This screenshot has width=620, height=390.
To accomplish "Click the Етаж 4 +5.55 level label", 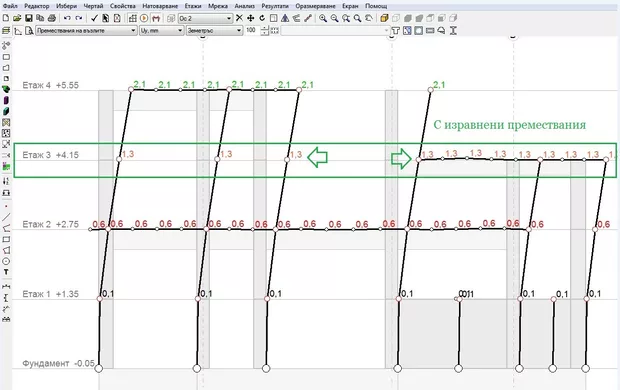I will pos(50,85).
